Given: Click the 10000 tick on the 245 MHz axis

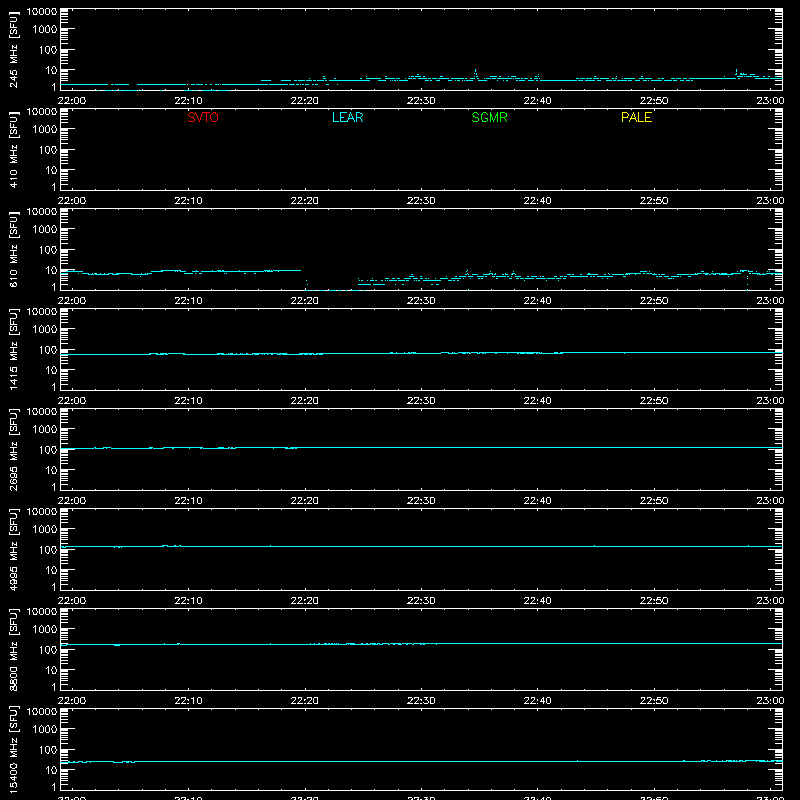Looking at the screenshot, I should point(42,12).
